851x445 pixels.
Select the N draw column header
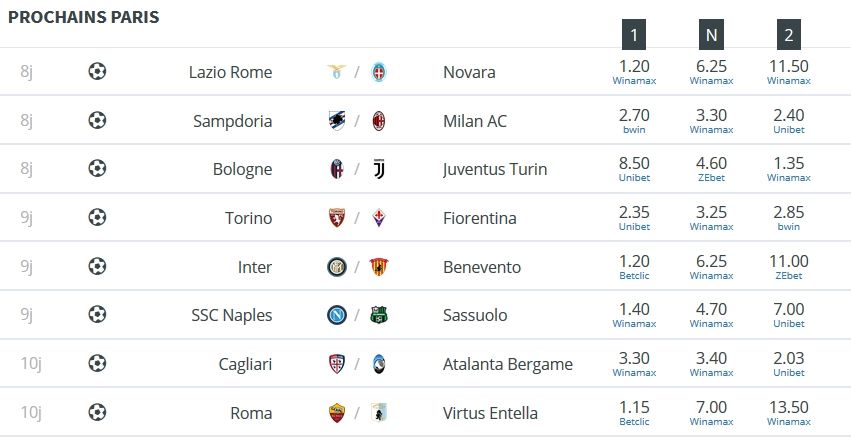(x=712, y=35)
